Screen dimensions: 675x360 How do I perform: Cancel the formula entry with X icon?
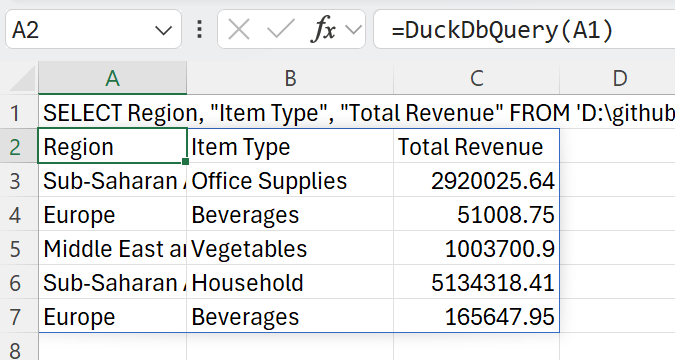(x=239, y=30)
